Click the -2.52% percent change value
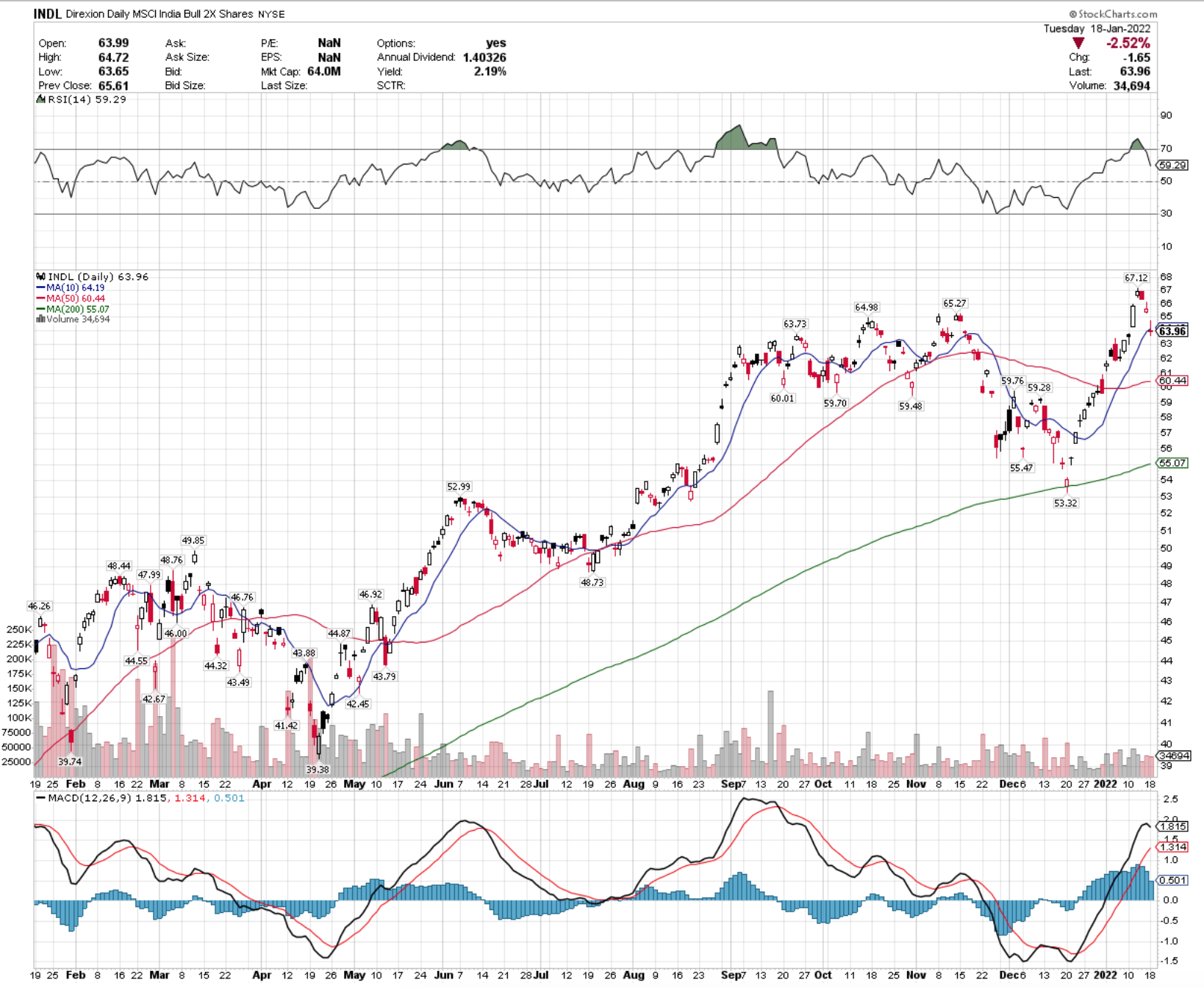 coord(1128,43)
